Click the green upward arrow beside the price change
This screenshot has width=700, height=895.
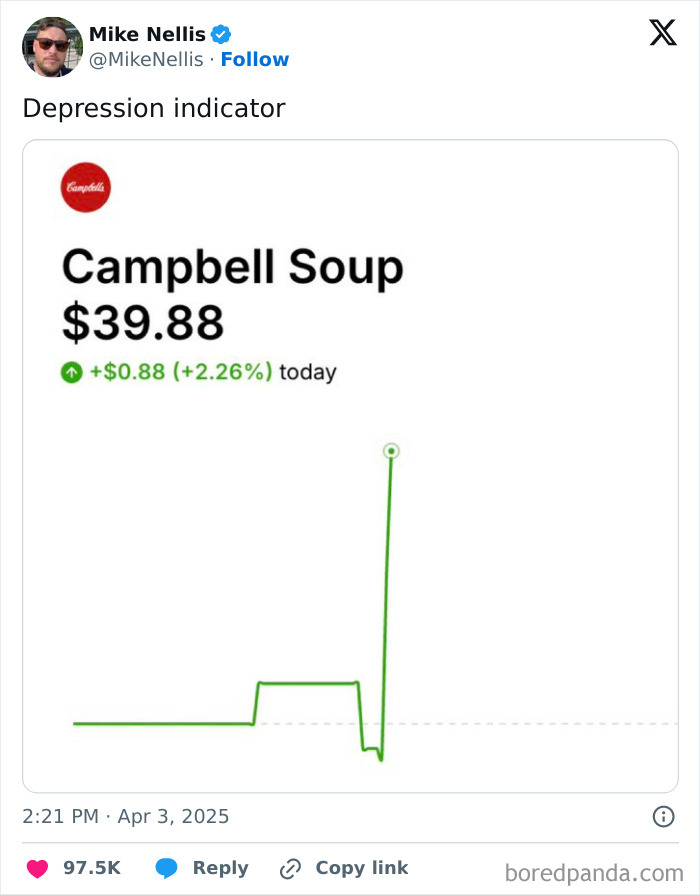(71, 371)
